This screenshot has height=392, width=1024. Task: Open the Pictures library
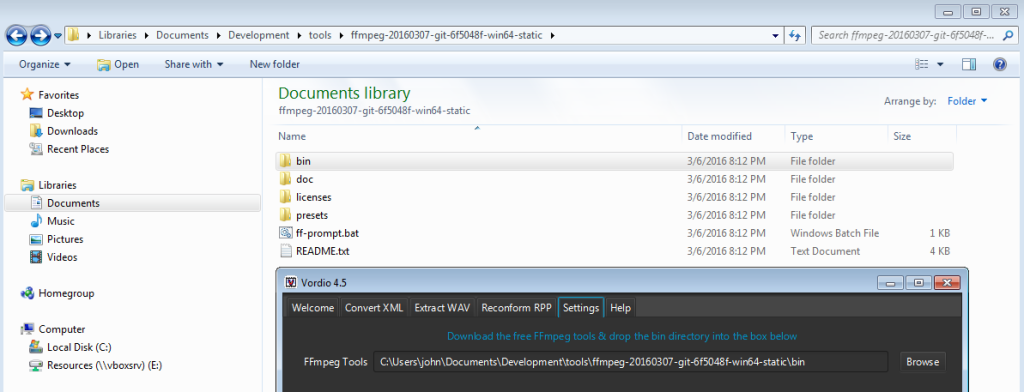pyautogui.click(x=57, y=239)
